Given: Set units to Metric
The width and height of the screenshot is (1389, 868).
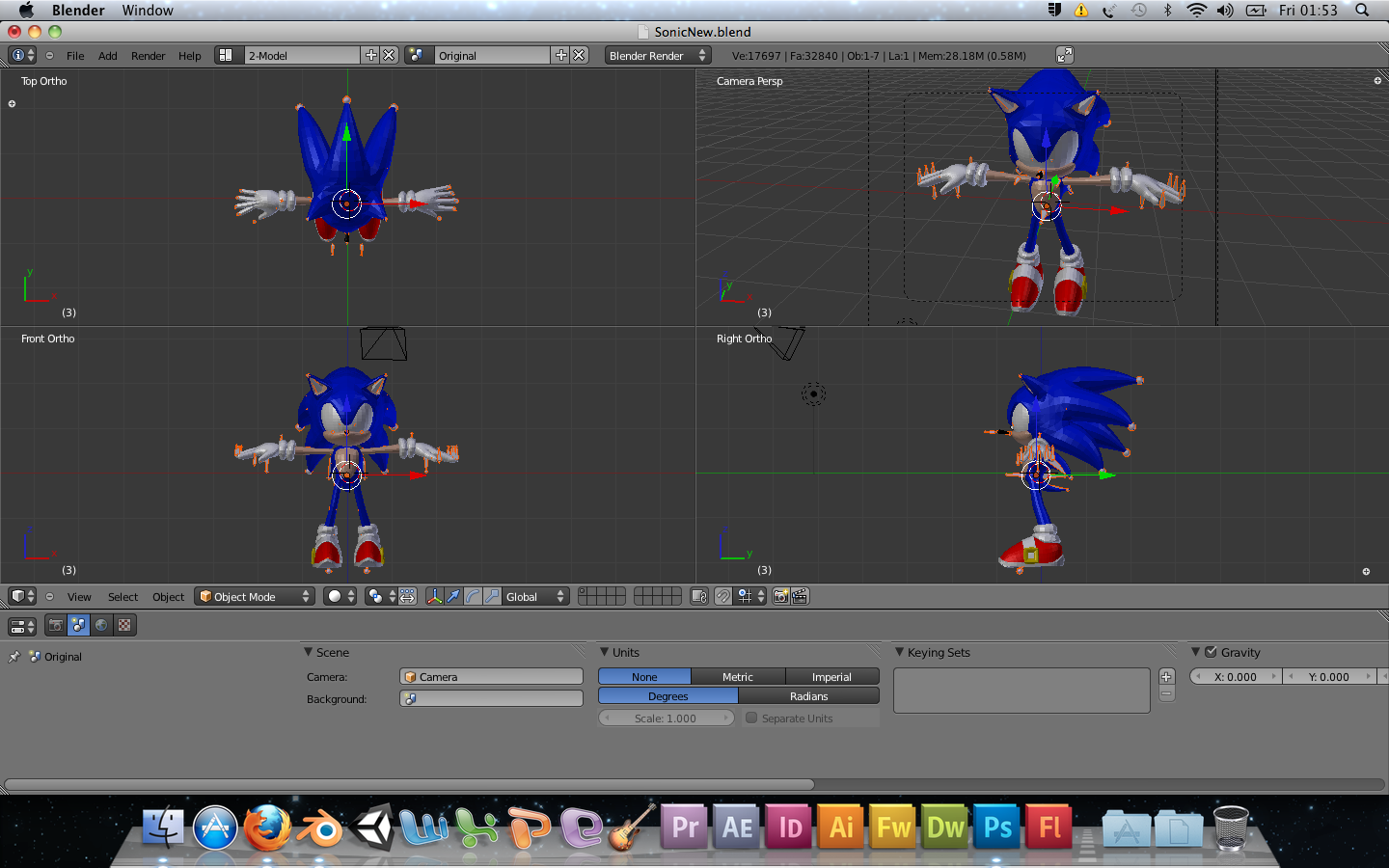Looking at the screenshot, I should (737, 676).
